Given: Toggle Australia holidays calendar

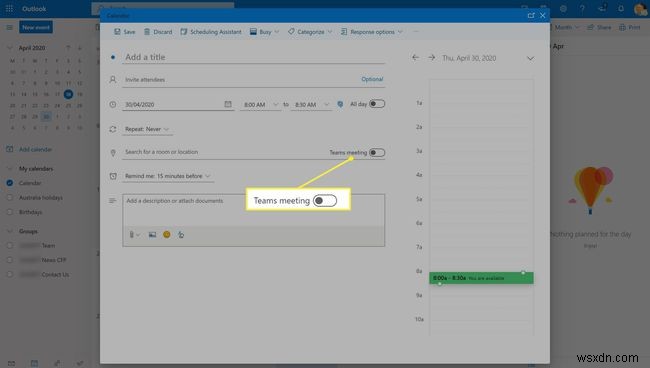Looking at the screenshot, I should 10,198.
